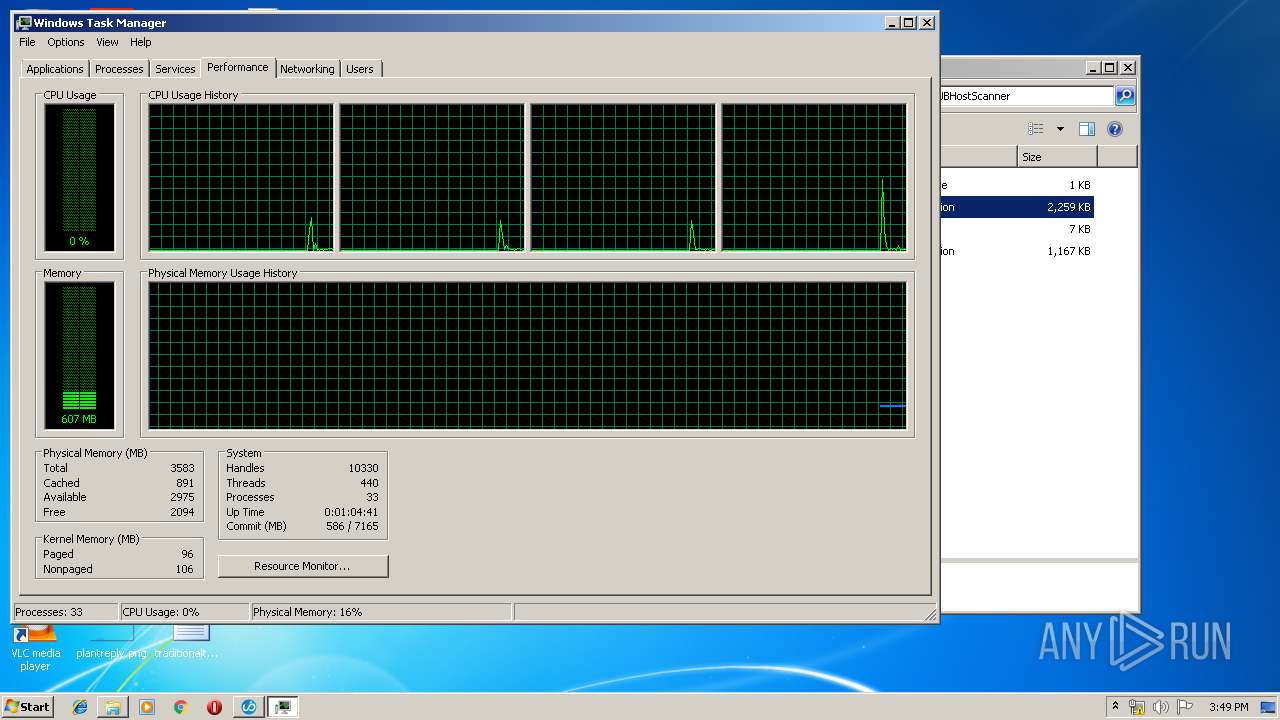
Task: Click the Commit (MB) value 586 / 7165
Action: point(352,526)
